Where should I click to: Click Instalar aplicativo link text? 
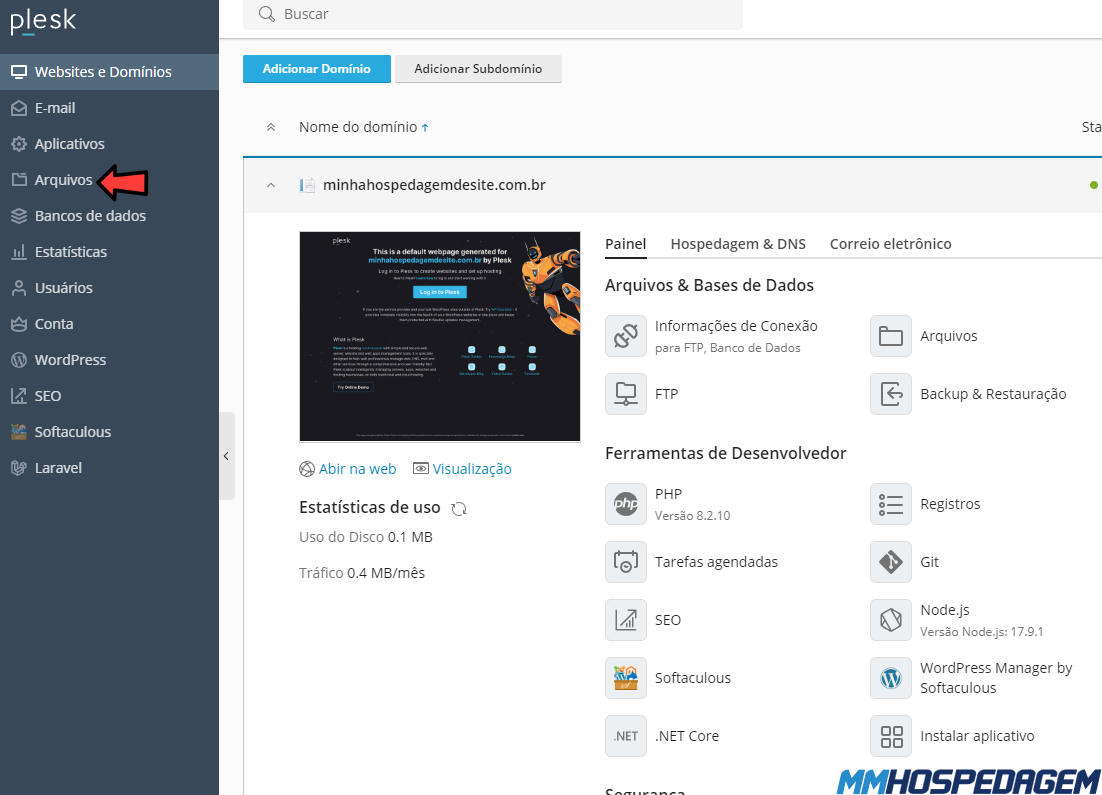click(977, 736)
